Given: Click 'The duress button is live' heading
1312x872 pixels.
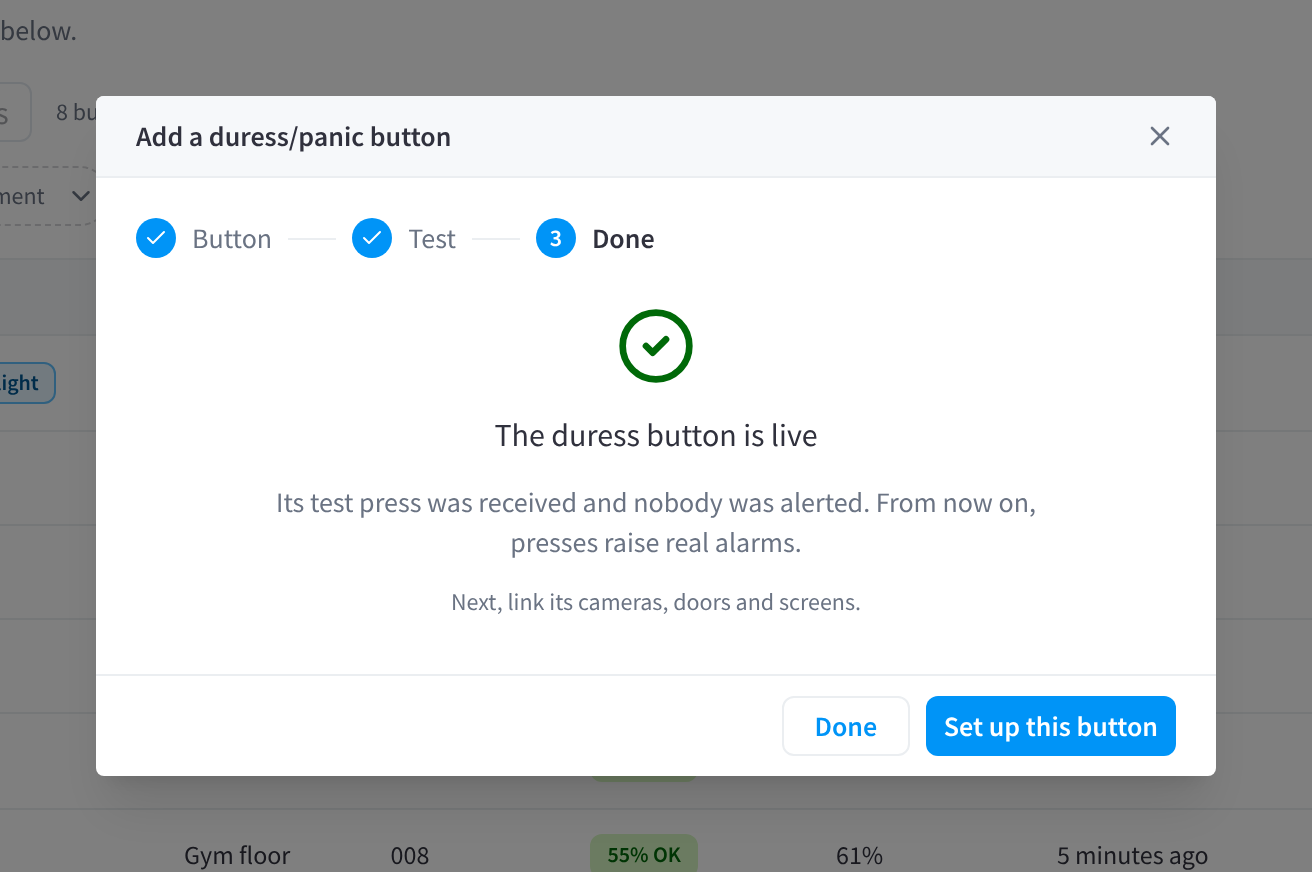Looking at the screenshot, I should (656, 436).
